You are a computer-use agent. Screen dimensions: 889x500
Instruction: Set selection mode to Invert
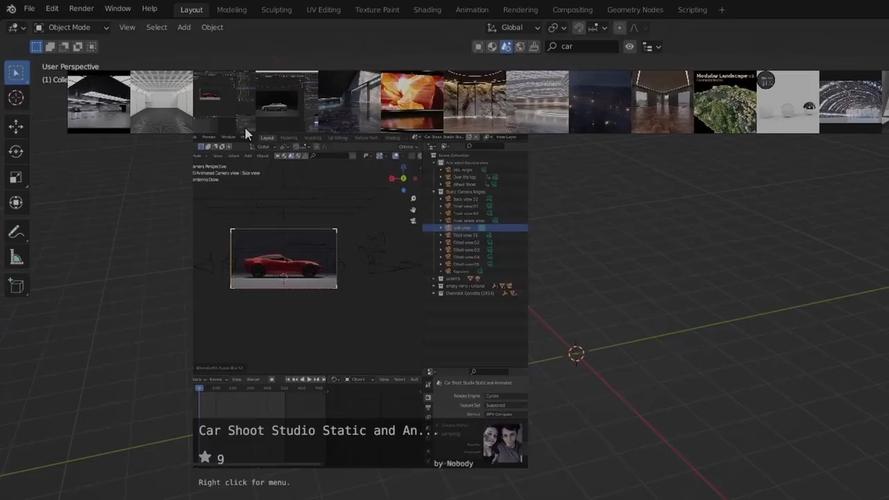tap(78, 46)
